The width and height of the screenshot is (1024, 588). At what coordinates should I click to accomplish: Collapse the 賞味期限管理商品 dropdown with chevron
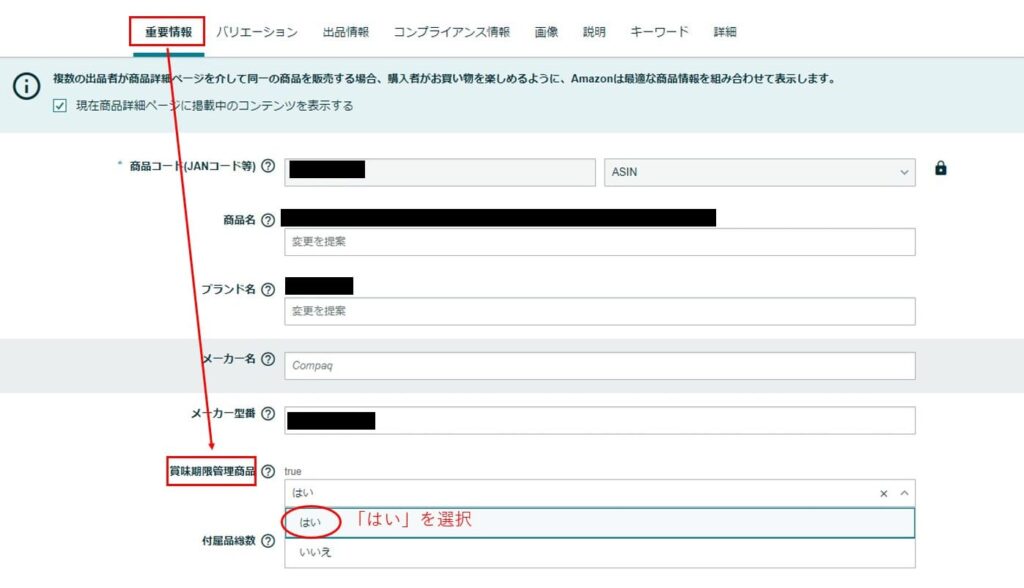pyautogui.click(x=904, y=493)
